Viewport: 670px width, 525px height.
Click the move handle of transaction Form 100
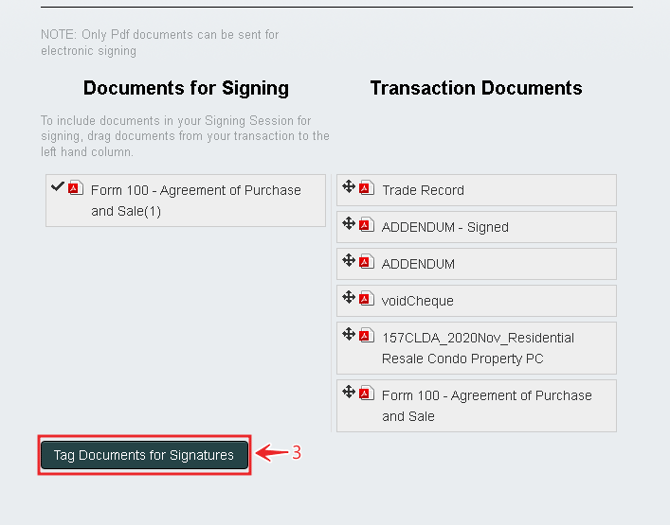(x=349, y=392)
